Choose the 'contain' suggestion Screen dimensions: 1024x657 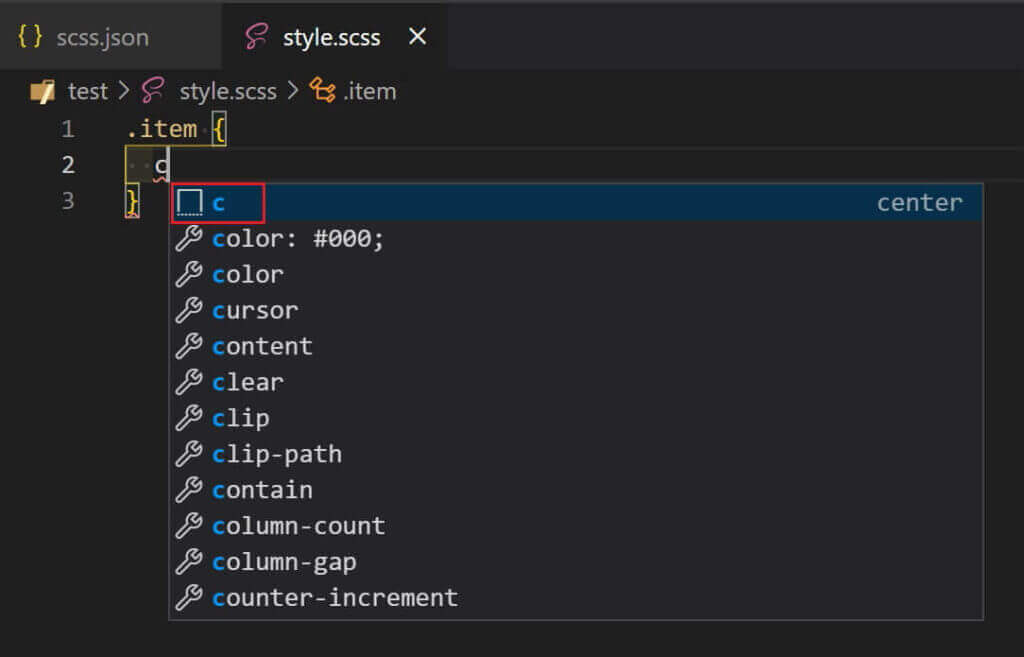[x=576, y=490]
